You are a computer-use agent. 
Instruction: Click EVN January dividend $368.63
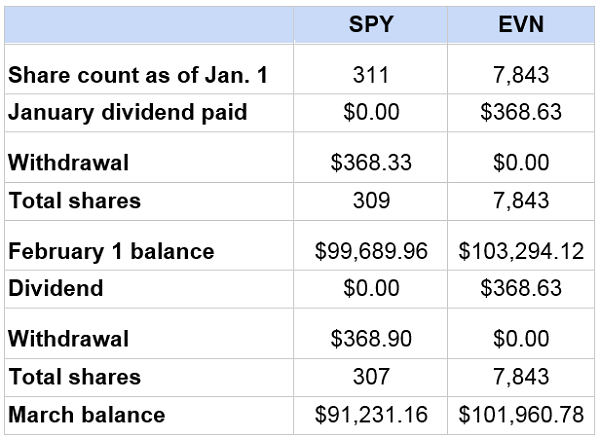pyautogui.click(x=521, y=112)
